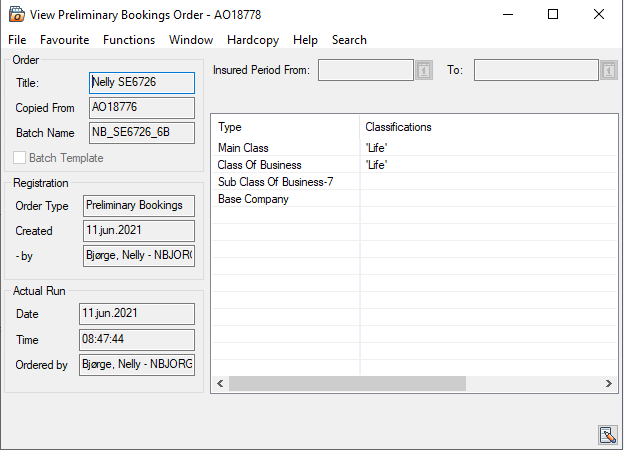
Task: Select the Main Class row
Action: 285,148
